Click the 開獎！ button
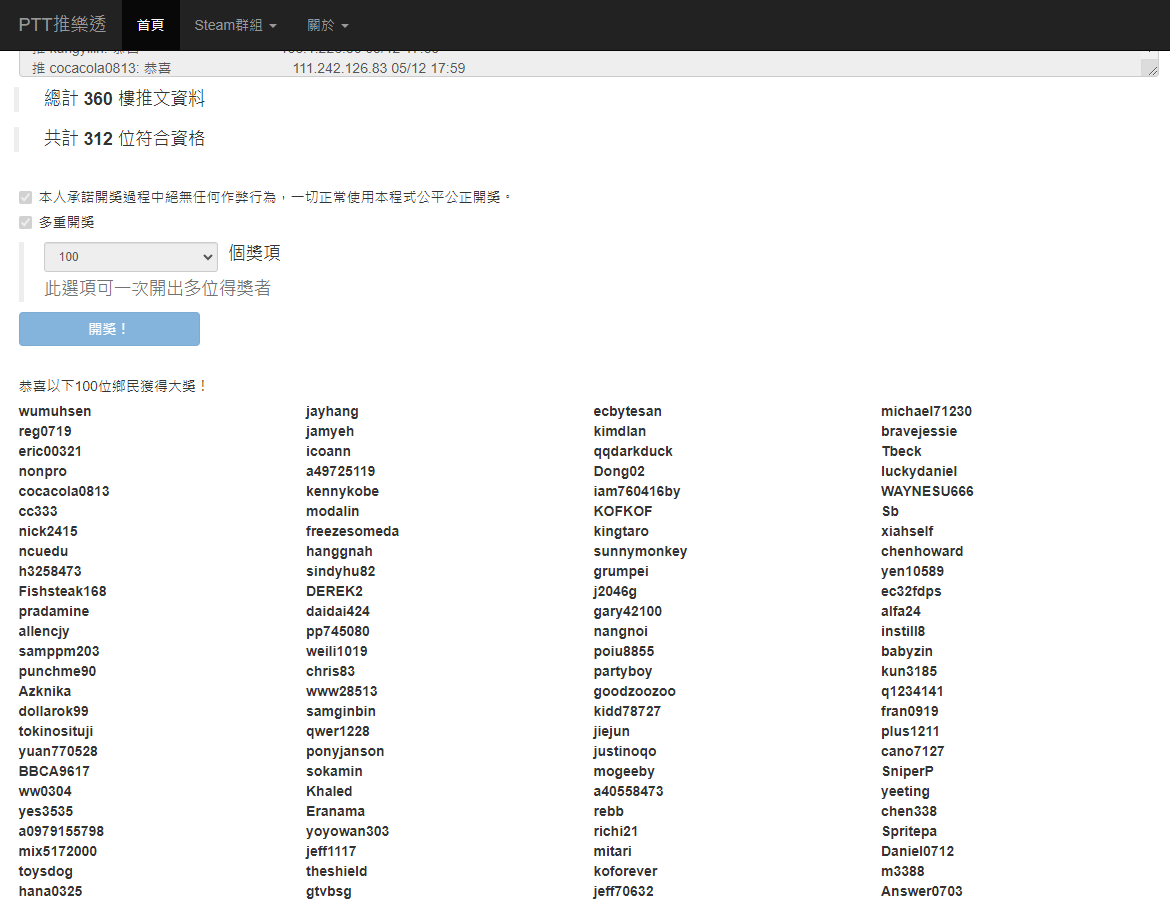The height and width of the screenshot is (903, 1170). tap(109, 329)
